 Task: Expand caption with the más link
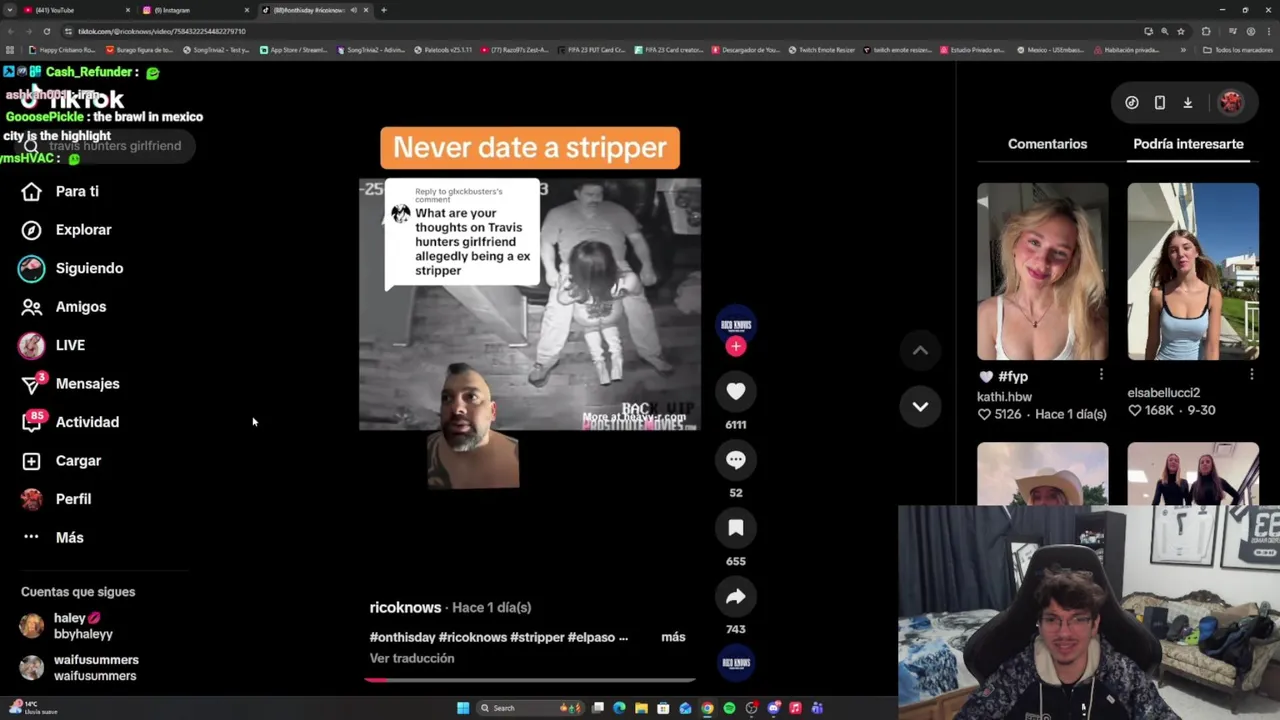(673, 637)
